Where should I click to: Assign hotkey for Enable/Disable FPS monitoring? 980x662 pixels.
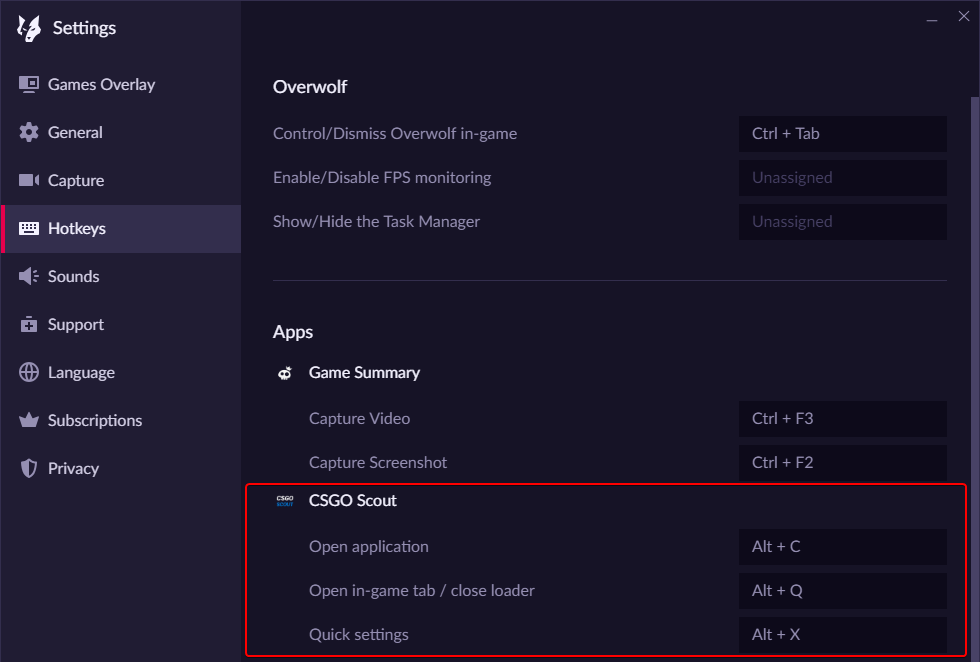tap(842, 178)
